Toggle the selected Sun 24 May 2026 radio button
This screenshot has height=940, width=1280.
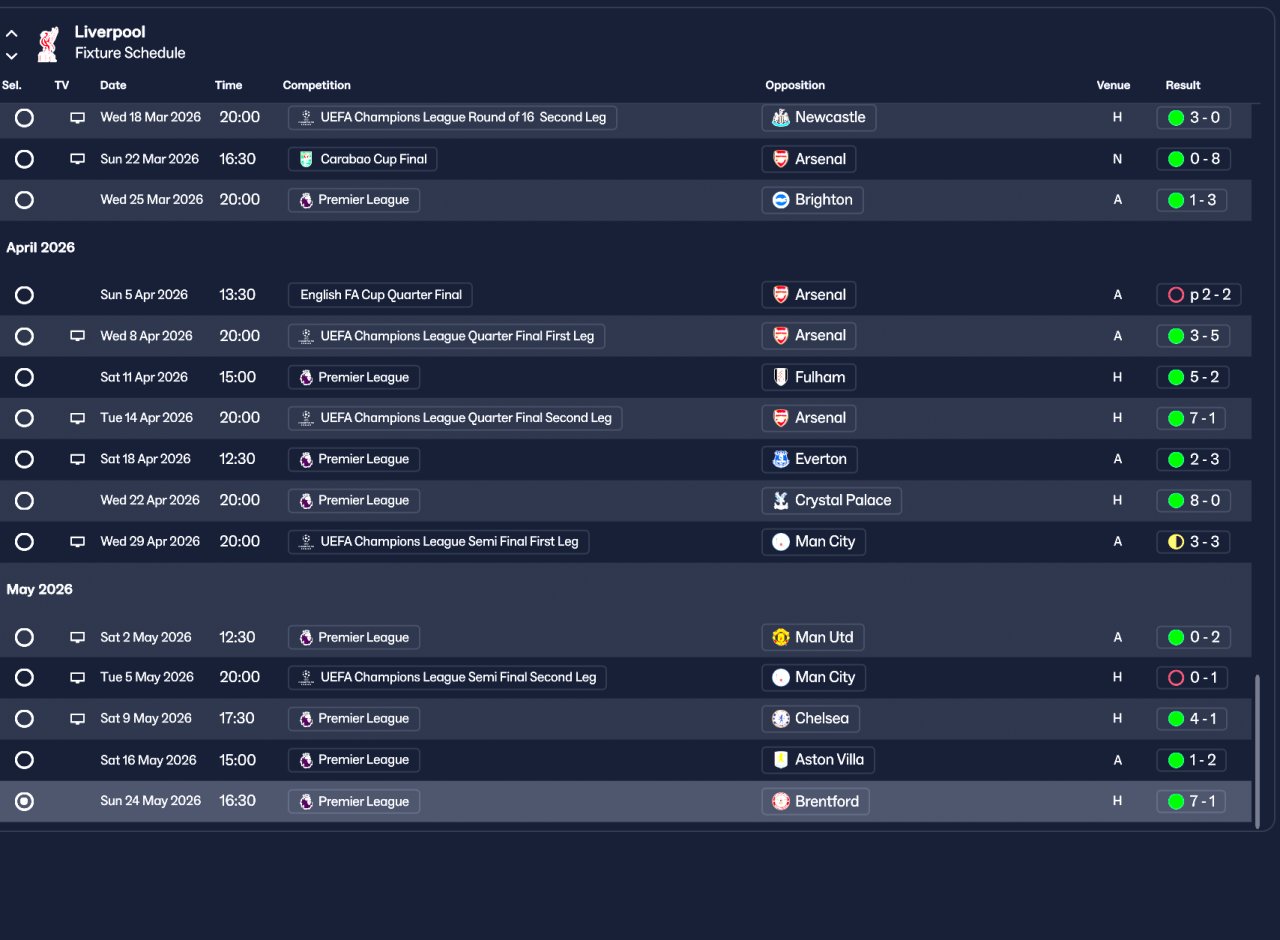click(24, 801)
